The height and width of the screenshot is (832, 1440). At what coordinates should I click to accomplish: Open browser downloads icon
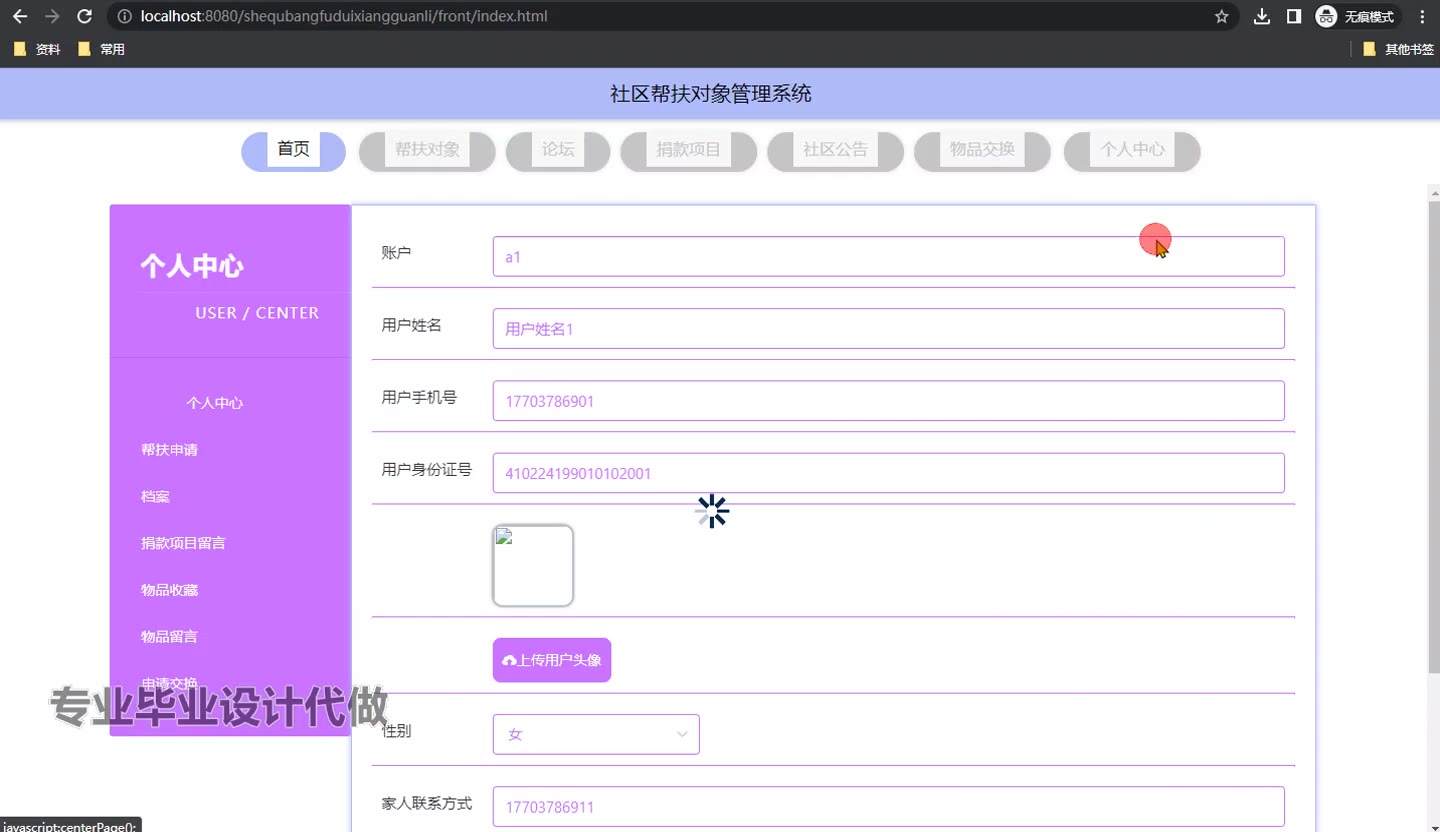pos(1262,16)
